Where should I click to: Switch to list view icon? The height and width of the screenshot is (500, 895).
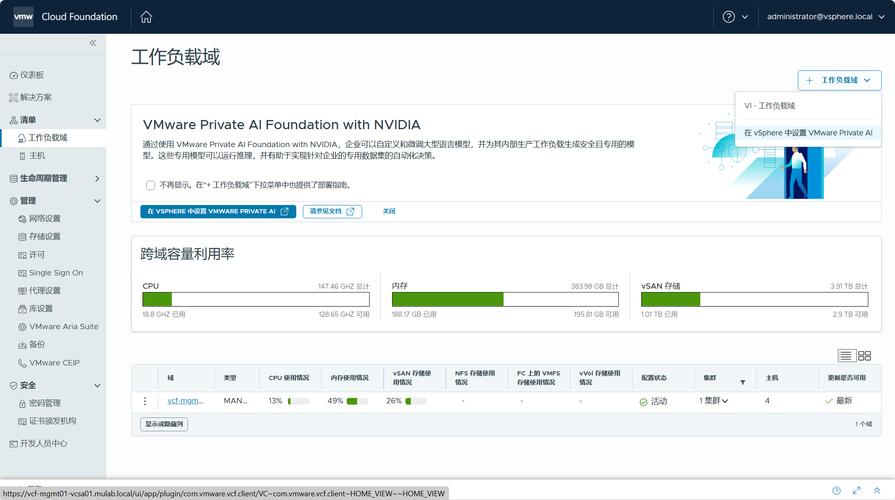click(846, 356)
